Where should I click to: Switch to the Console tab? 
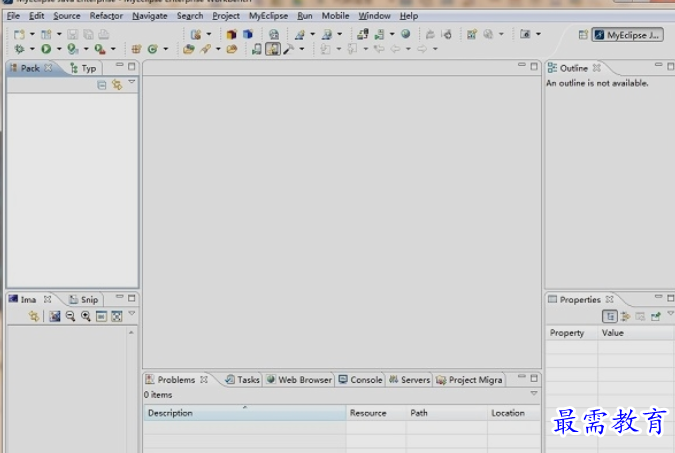(x=361, y=380)
